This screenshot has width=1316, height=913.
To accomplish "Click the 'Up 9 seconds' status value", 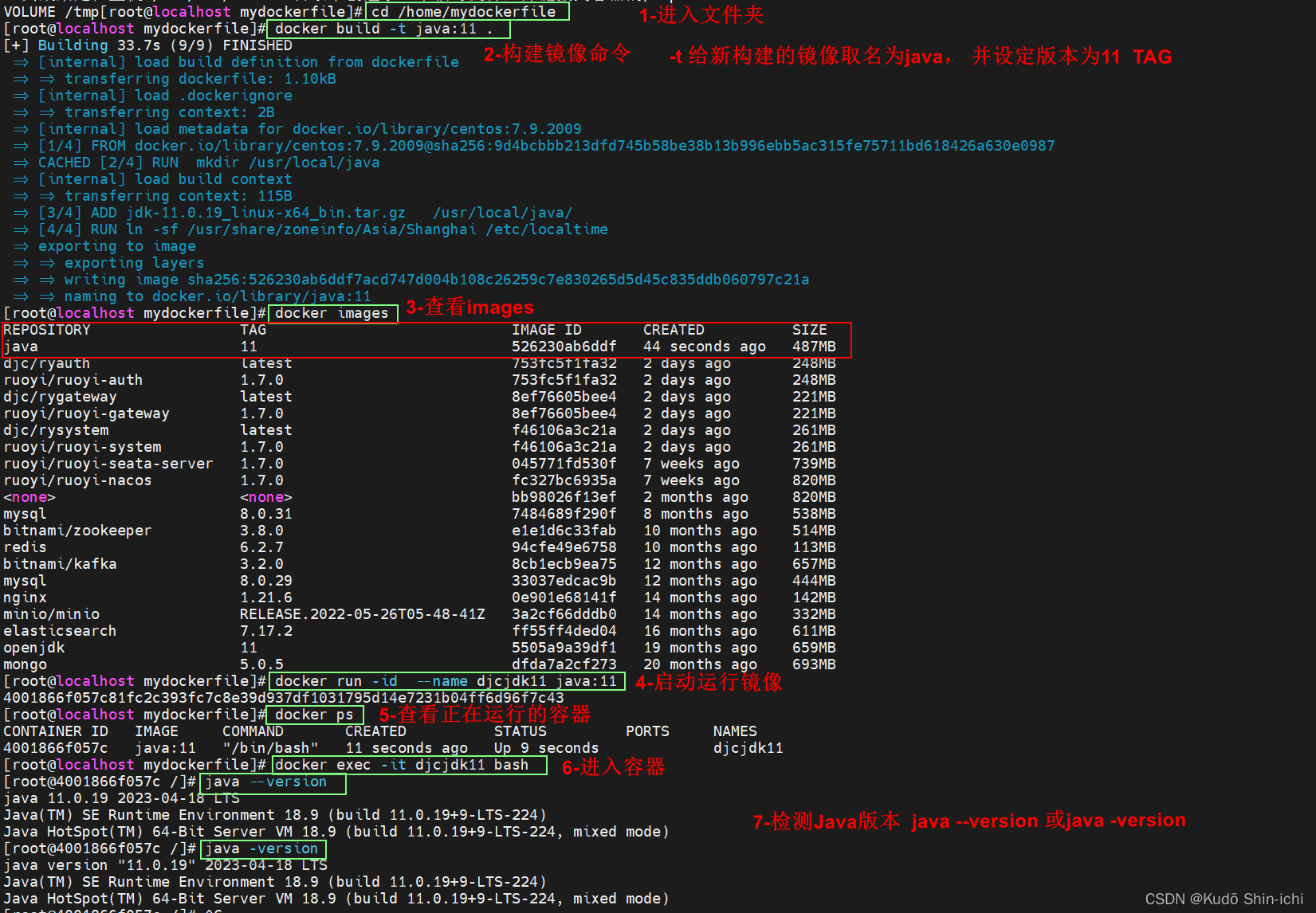I will pos(546,748).
